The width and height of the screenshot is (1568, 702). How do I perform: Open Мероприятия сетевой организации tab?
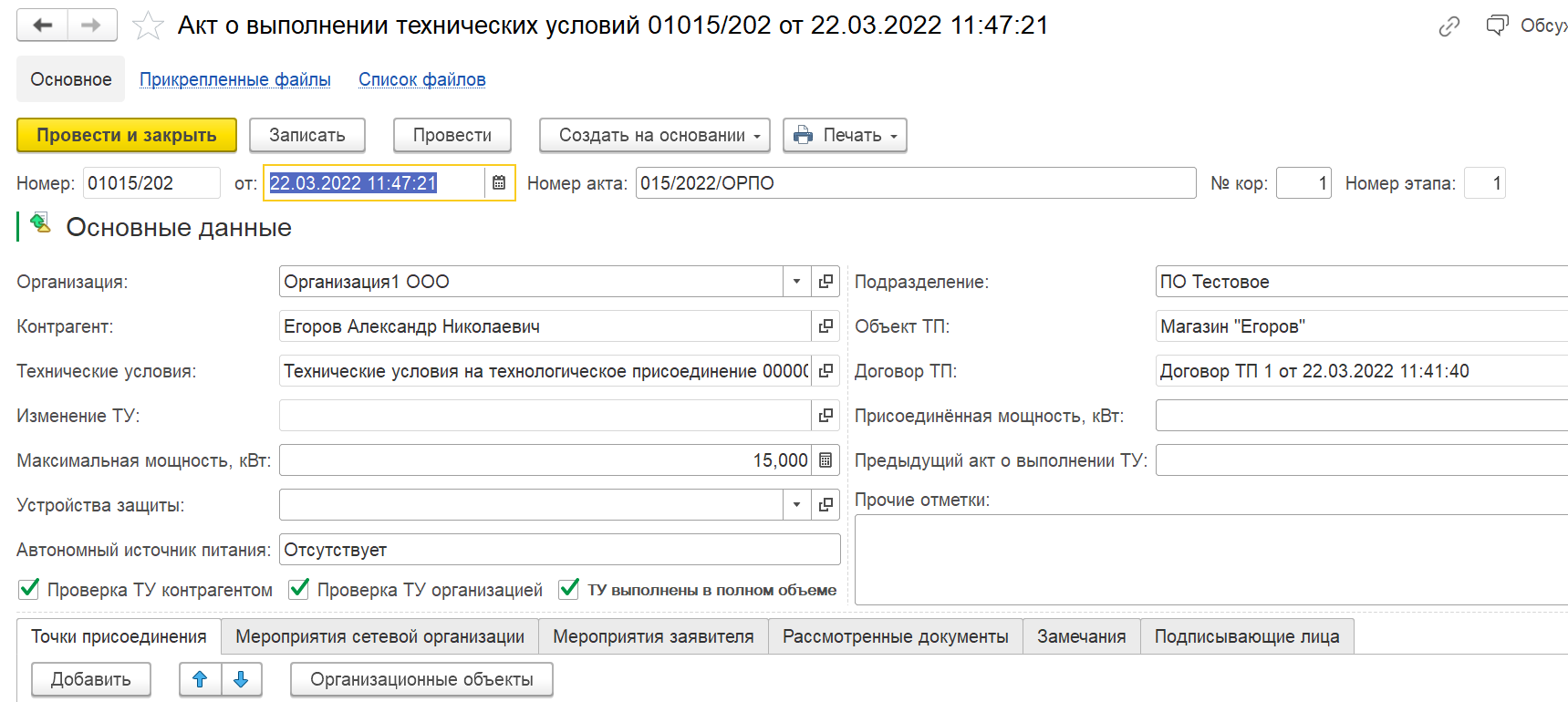[380, 636]
